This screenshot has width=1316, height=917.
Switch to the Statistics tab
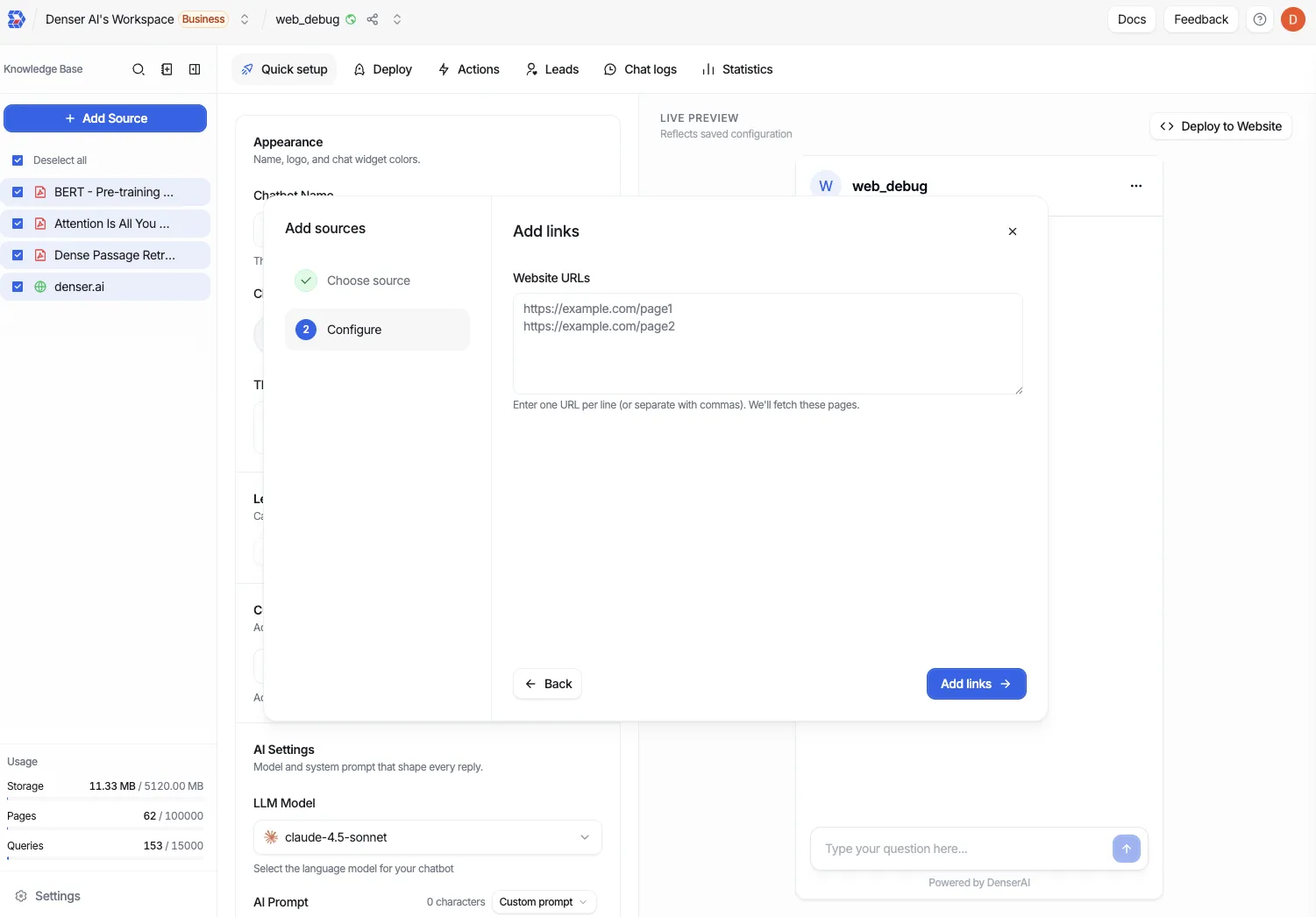pyautogui.click(x=737, y=69)
